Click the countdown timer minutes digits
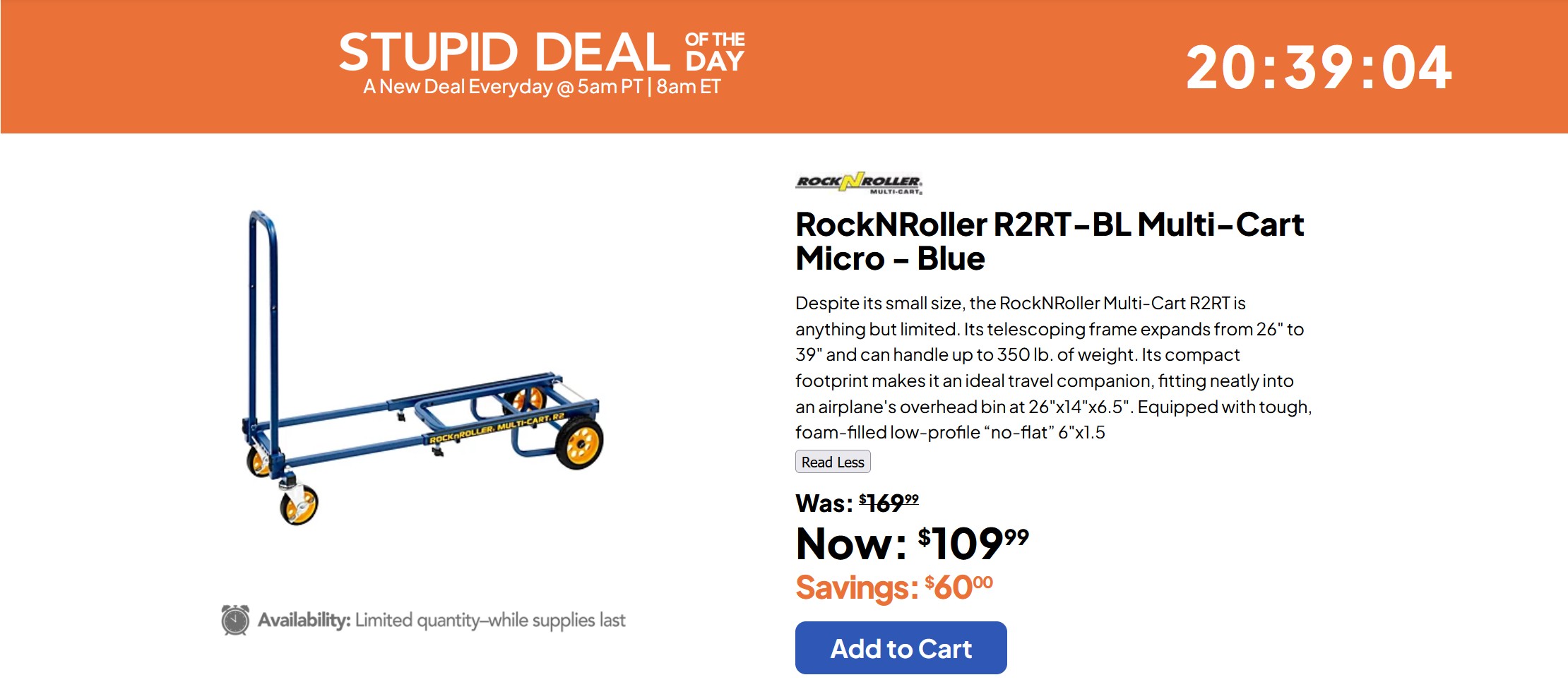Screen dimensions: 1568x699 click(x=1319, y=68)
